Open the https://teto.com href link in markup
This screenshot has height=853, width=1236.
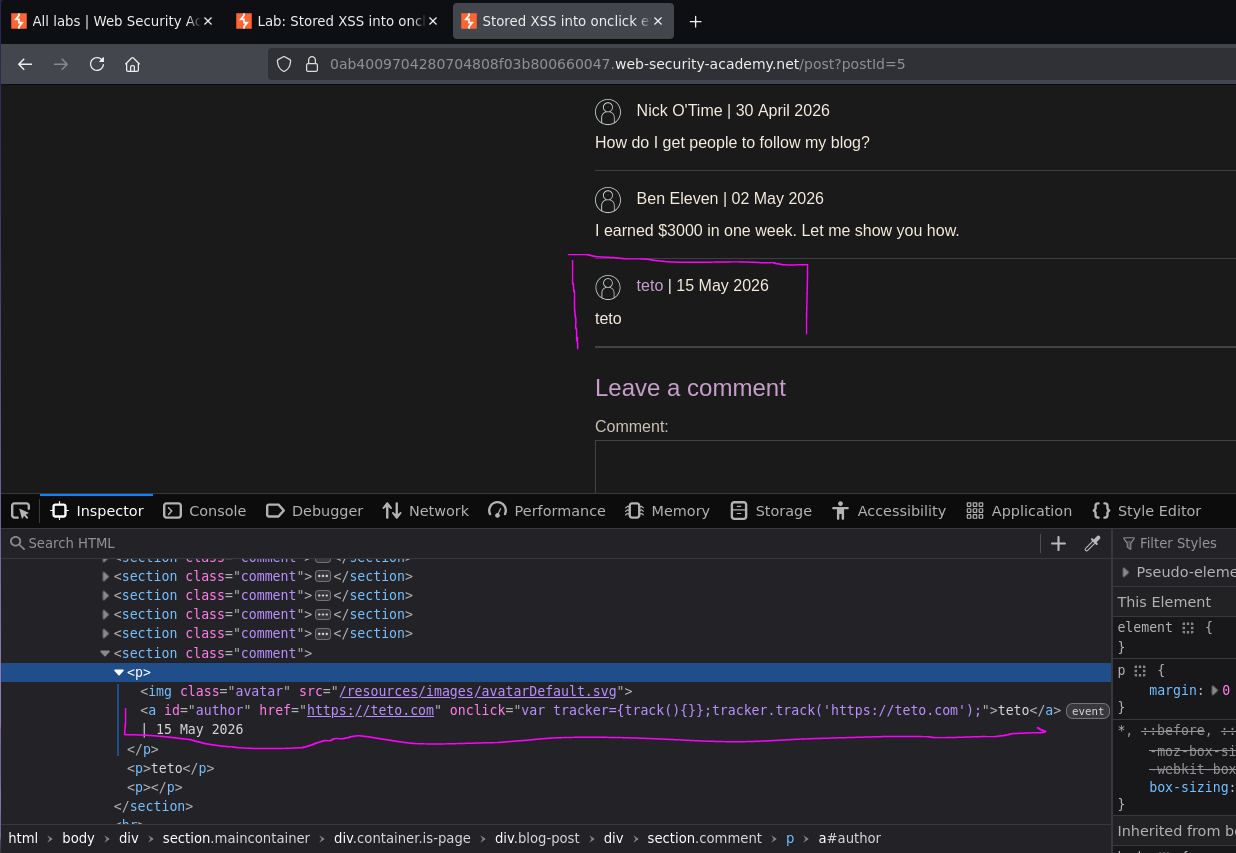370,710
